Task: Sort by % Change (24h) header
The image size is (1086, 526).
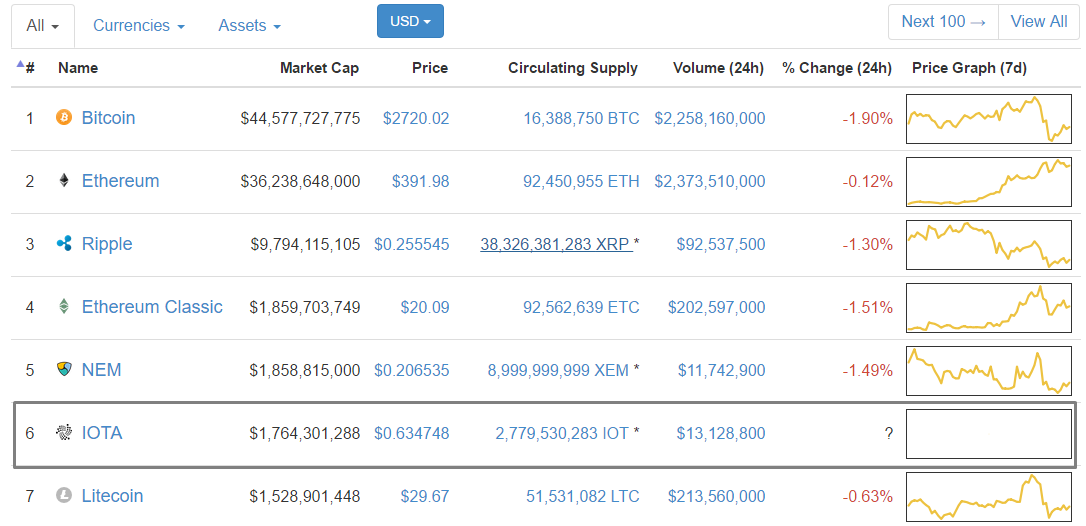Action: tap(837, 68)
